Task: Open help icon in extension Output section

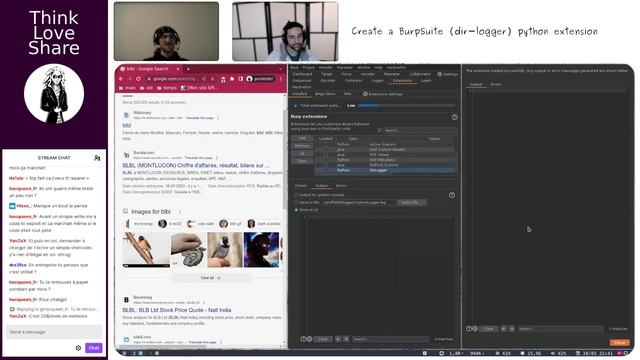Action: pyautogui.click(x=452, y=195)
